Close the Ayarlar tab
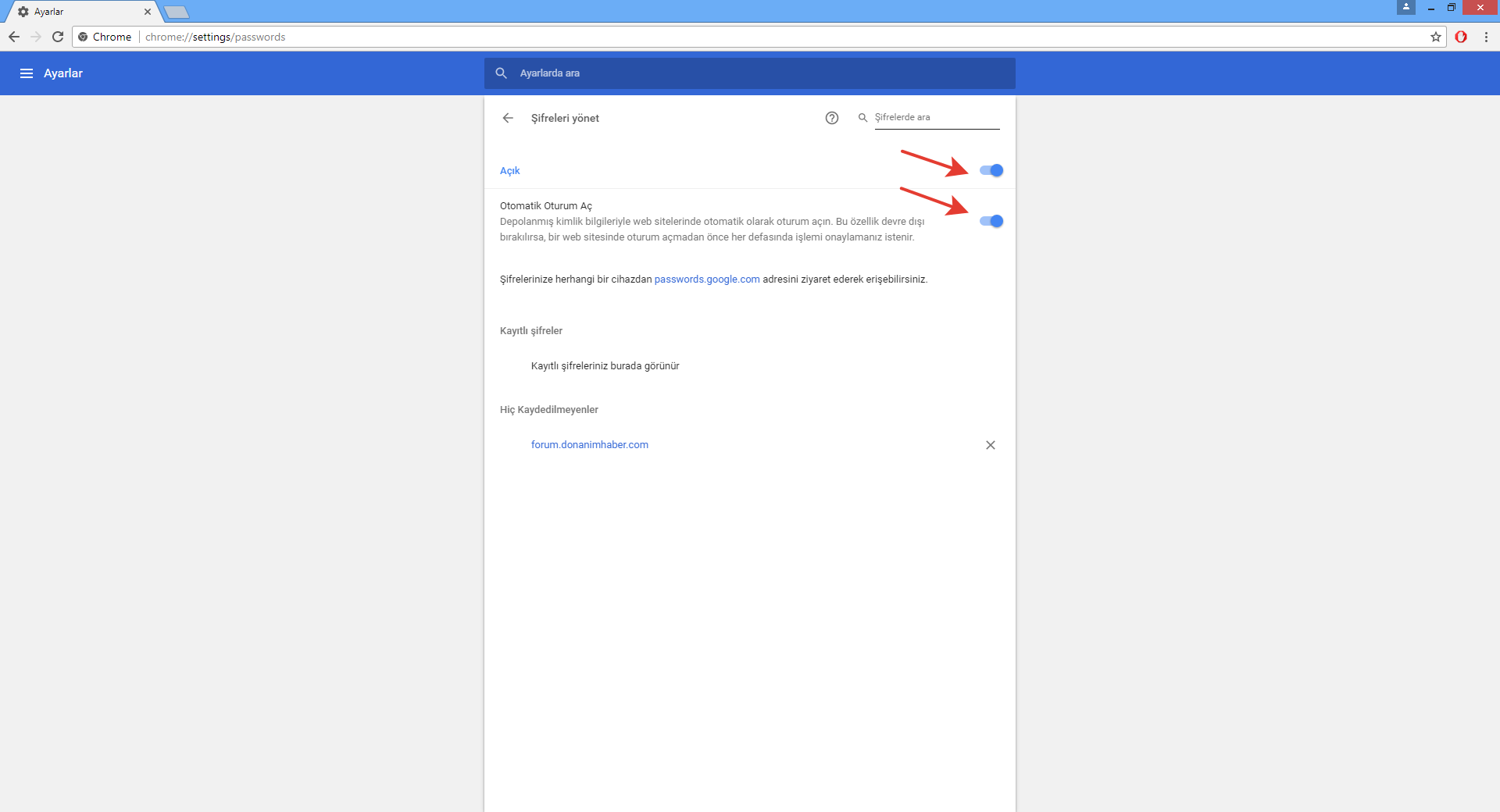 148,12
